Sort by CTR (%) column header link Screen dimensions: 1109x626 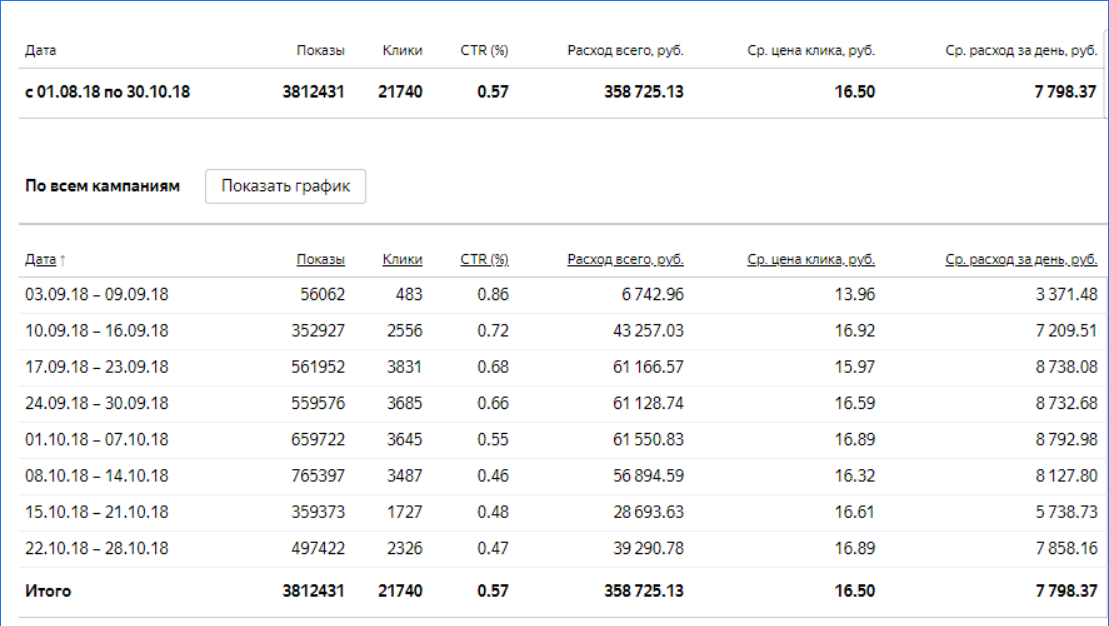click(x=484, y=260)
